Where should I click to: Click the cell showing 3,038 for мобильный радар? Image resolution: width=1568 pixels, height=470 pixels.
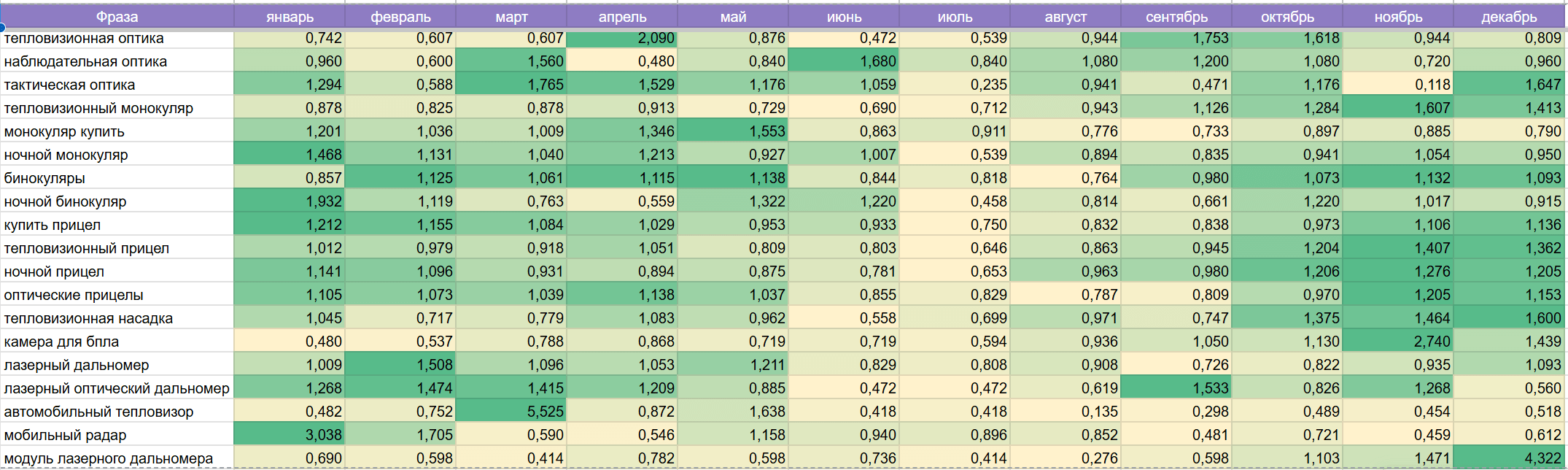pos(290,435)
